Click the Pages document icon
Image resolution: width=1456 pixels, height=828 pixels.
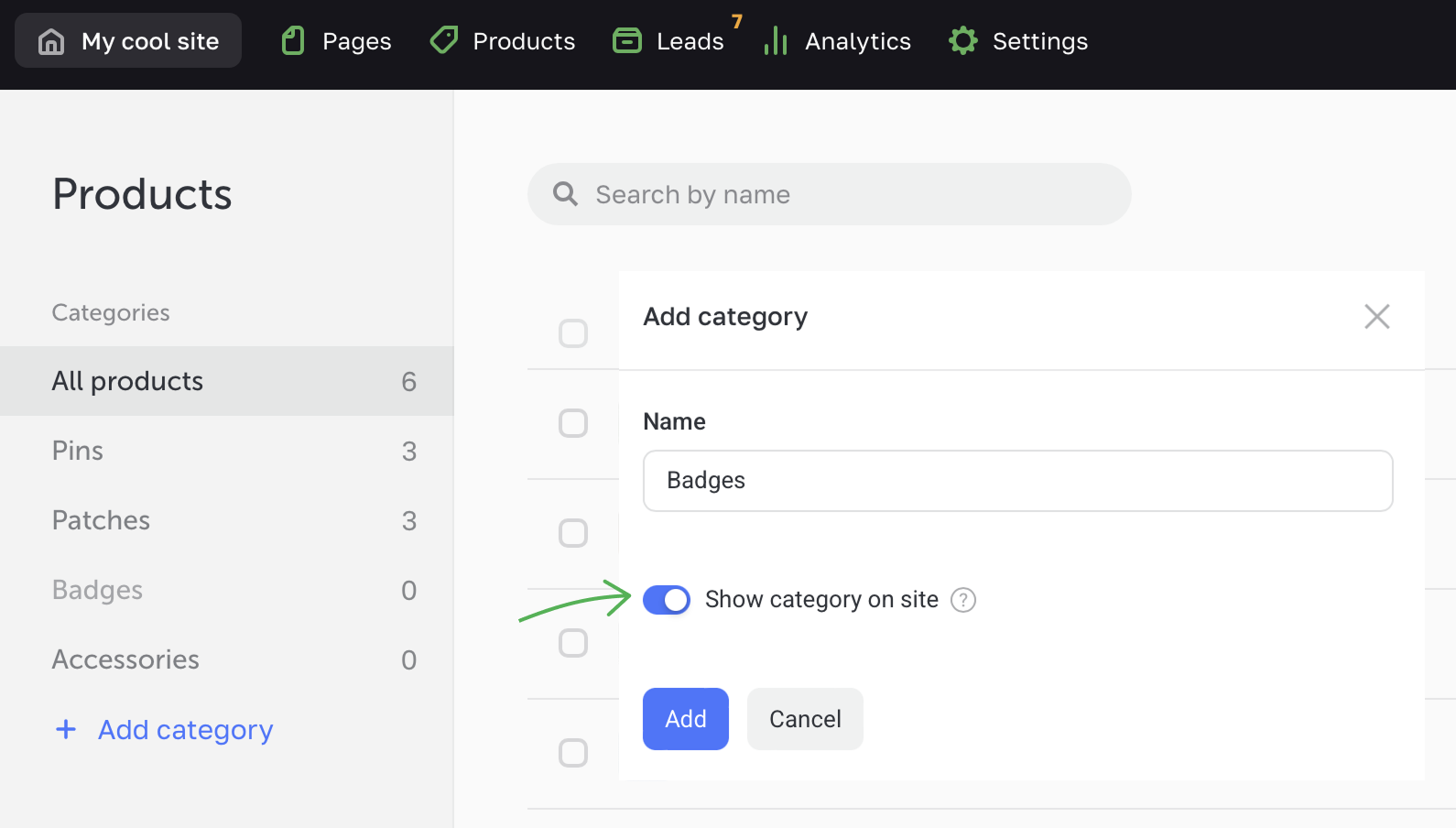coord(293,41)
